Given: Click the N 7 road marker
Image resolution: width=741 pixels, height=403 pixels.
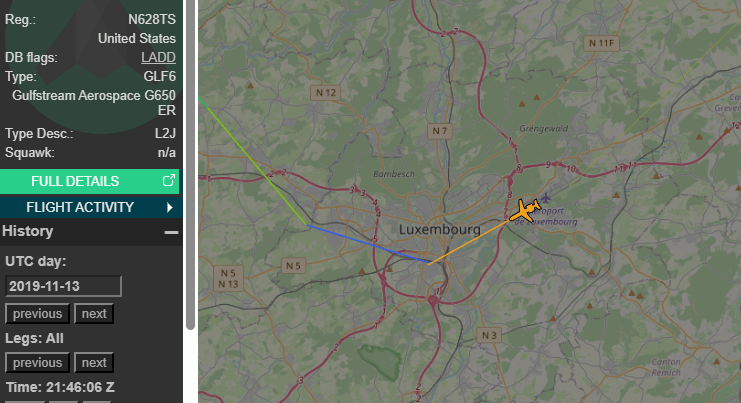Looking at the screenshot, I should [x=439, y=131].
